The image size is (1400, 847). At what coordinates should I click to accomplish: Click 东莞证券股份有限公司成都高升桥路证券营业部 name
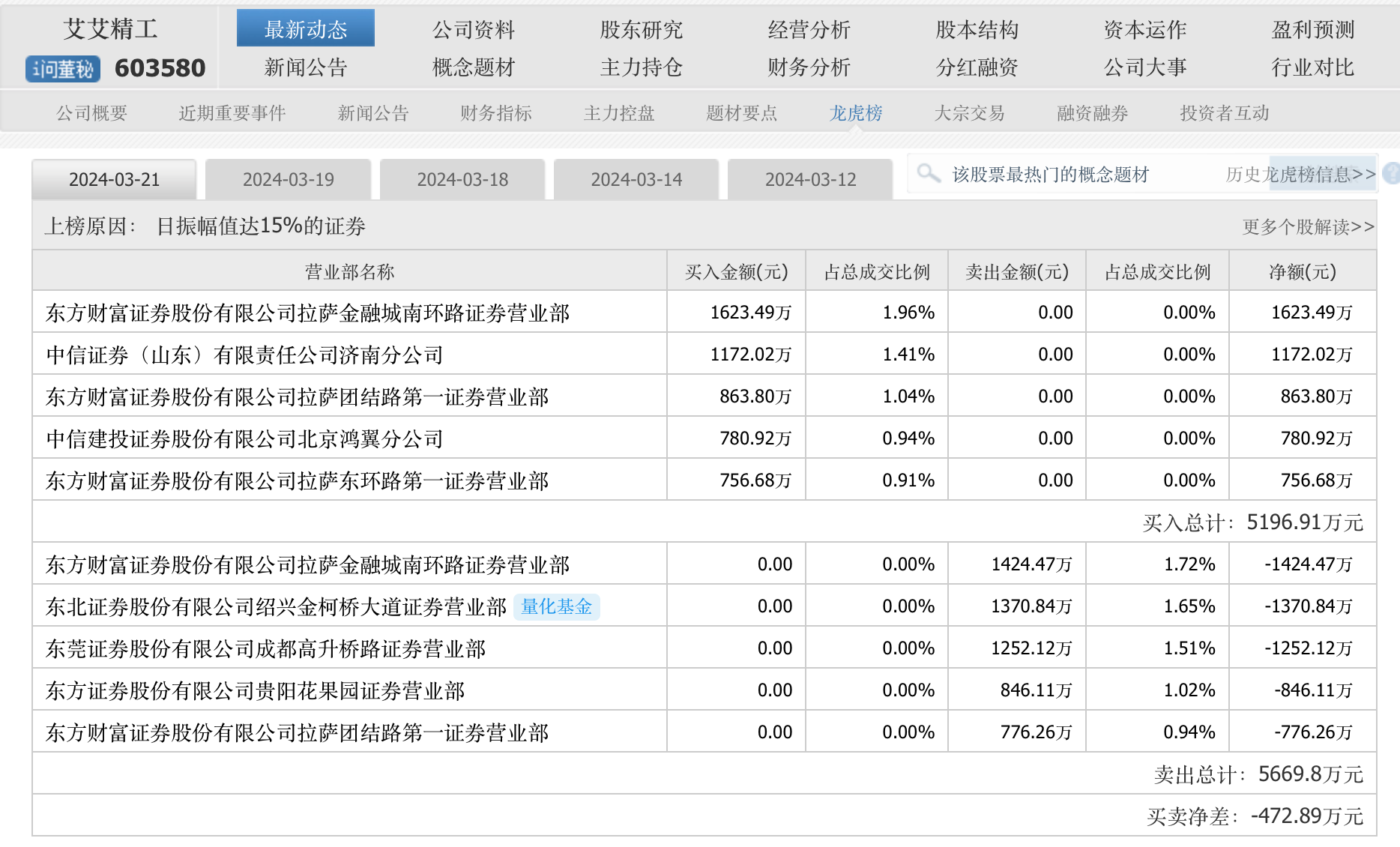[266, 648]
